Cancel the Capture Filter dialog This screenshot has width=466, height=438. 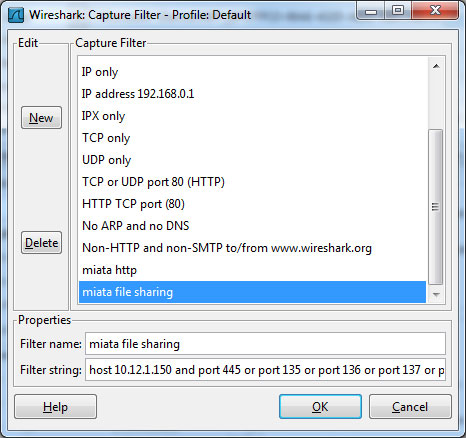pyautogui.click(x=410, y=407)
